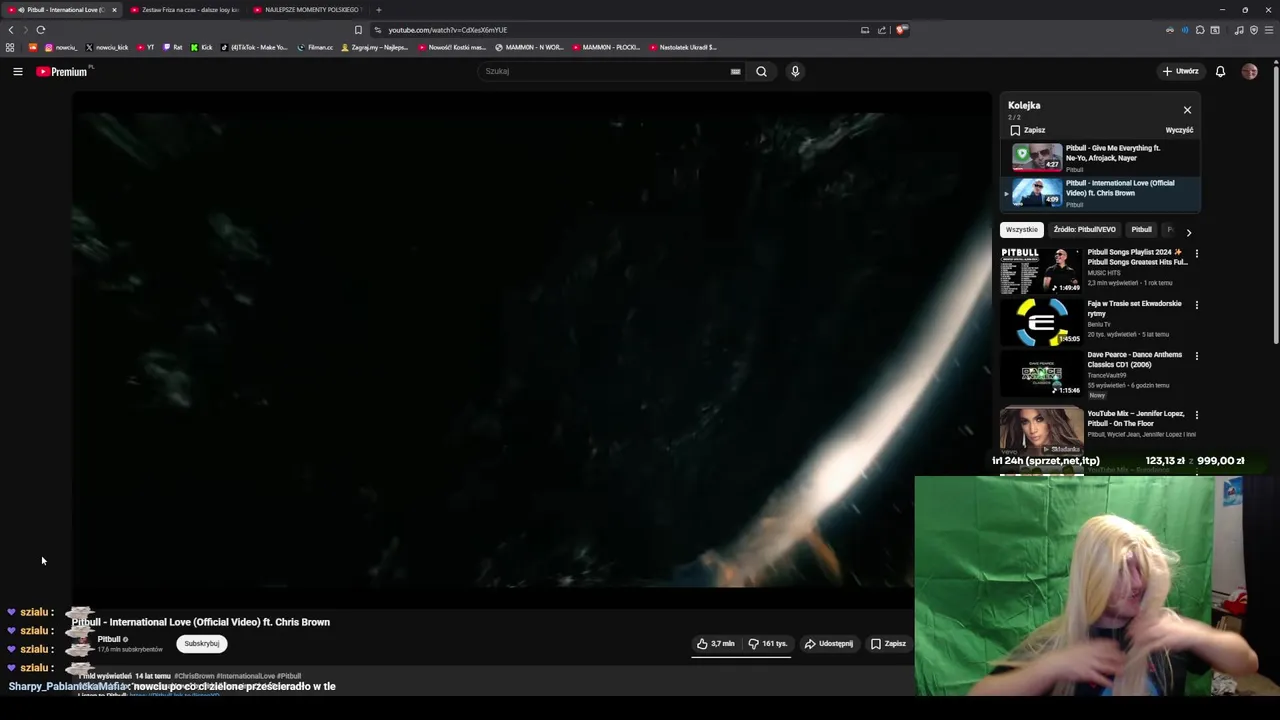1280x720 pixels.
Task: Clear the queue with Wyczyść
Action: click(1179, 130)
